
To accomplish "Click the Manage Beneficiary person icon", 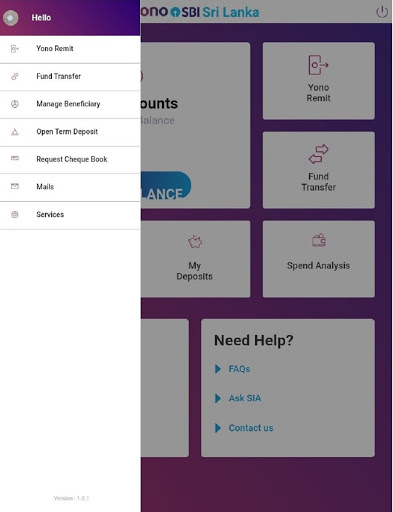I will coord(15,104).
